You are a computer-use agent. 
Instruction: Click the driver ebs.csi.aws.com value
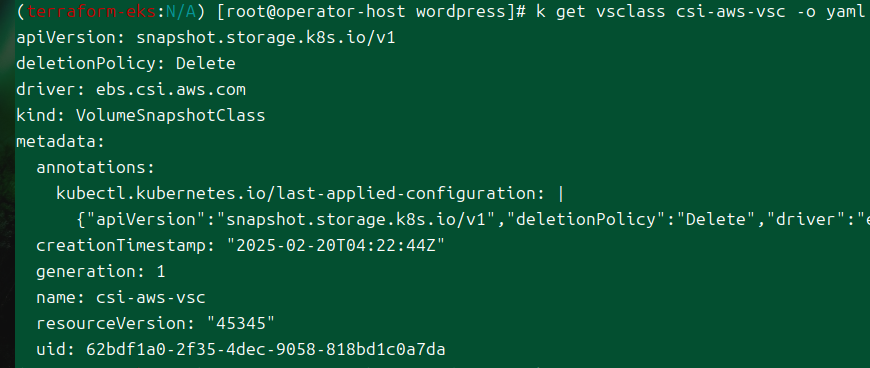pyautogui.click(x=170, y=89)
